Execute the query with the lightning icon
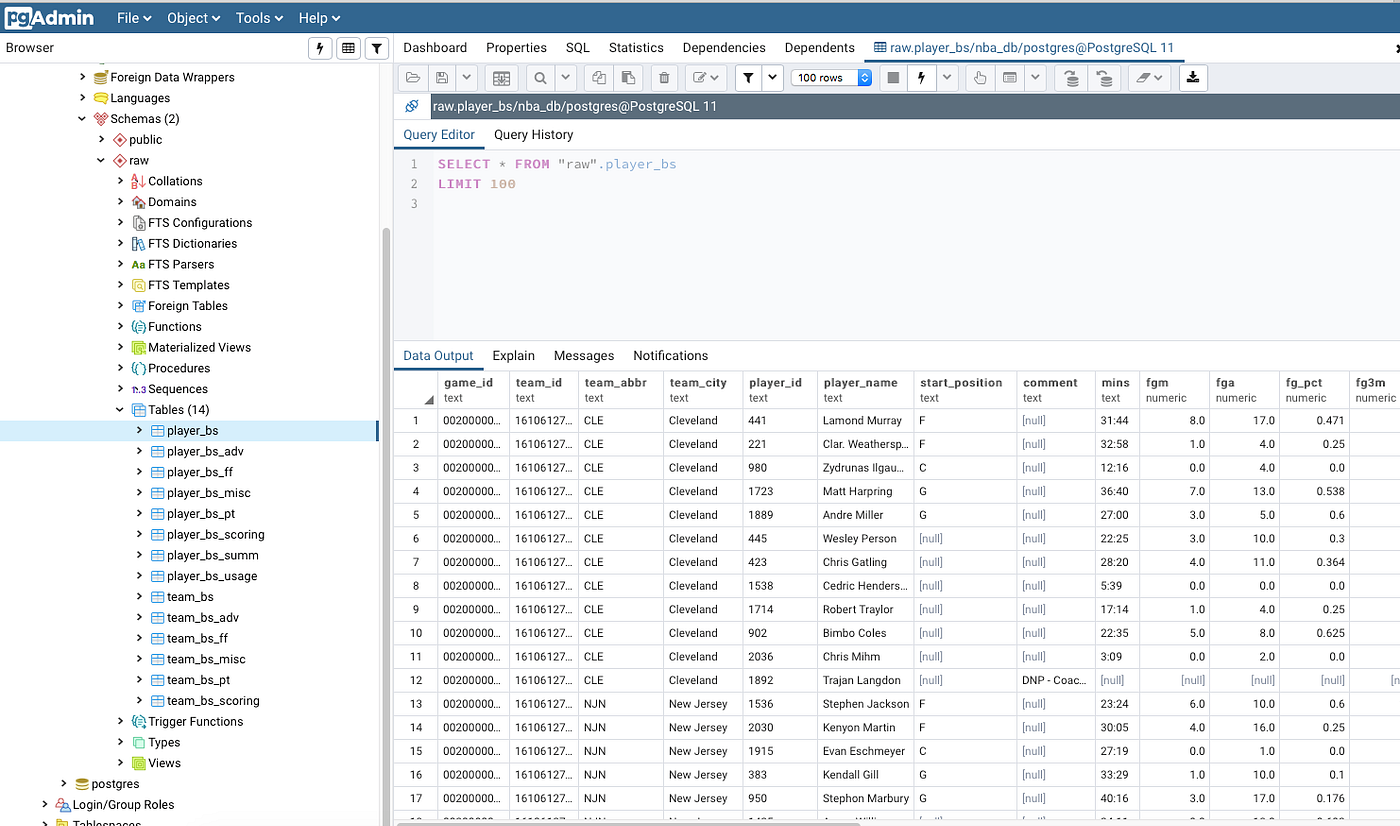Image resolution: width=1400 pixels, height=826 pixels. click(x=921, y=78)
